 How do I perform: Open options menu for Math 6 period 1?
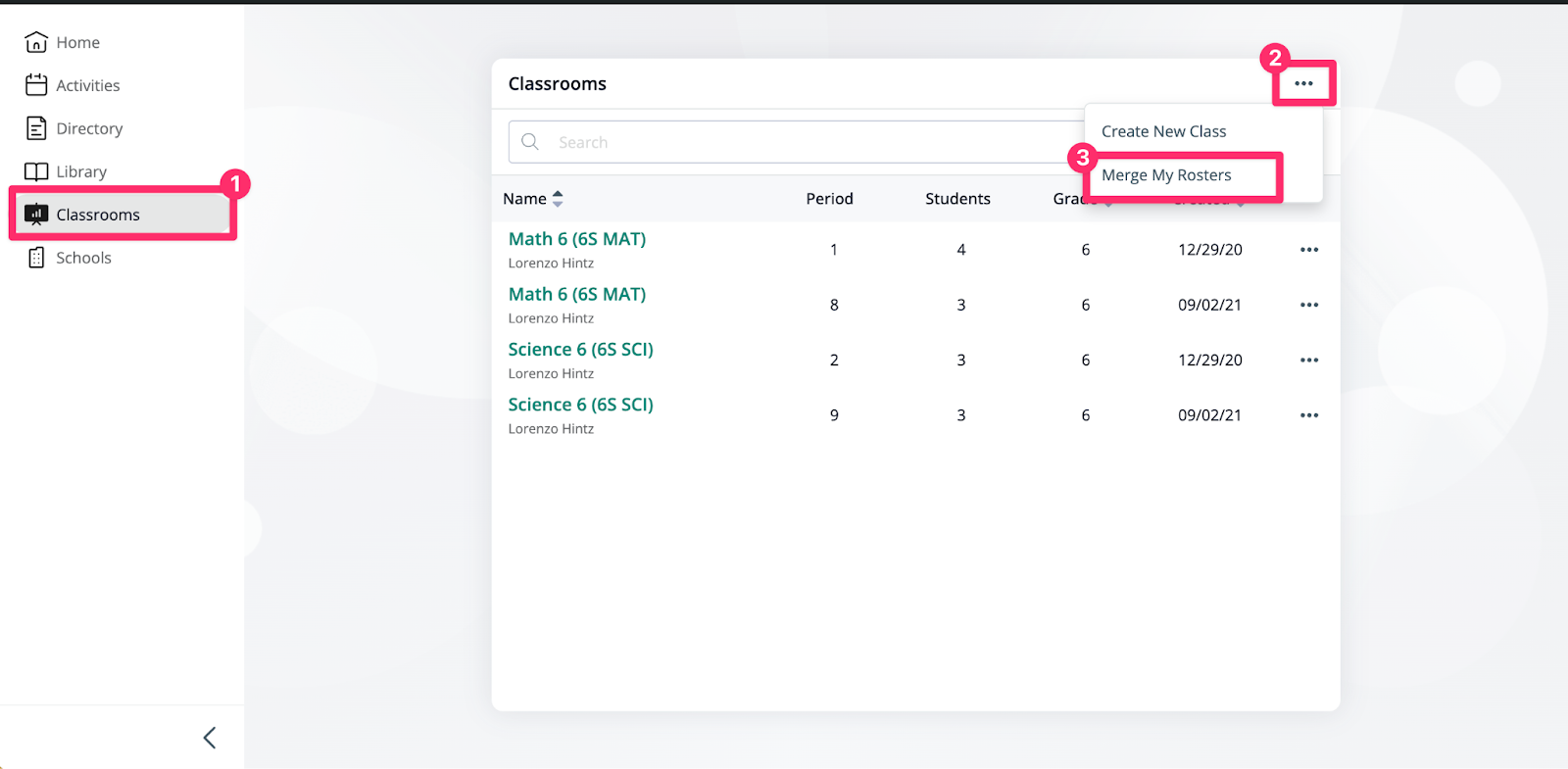tap(1309, 250)
